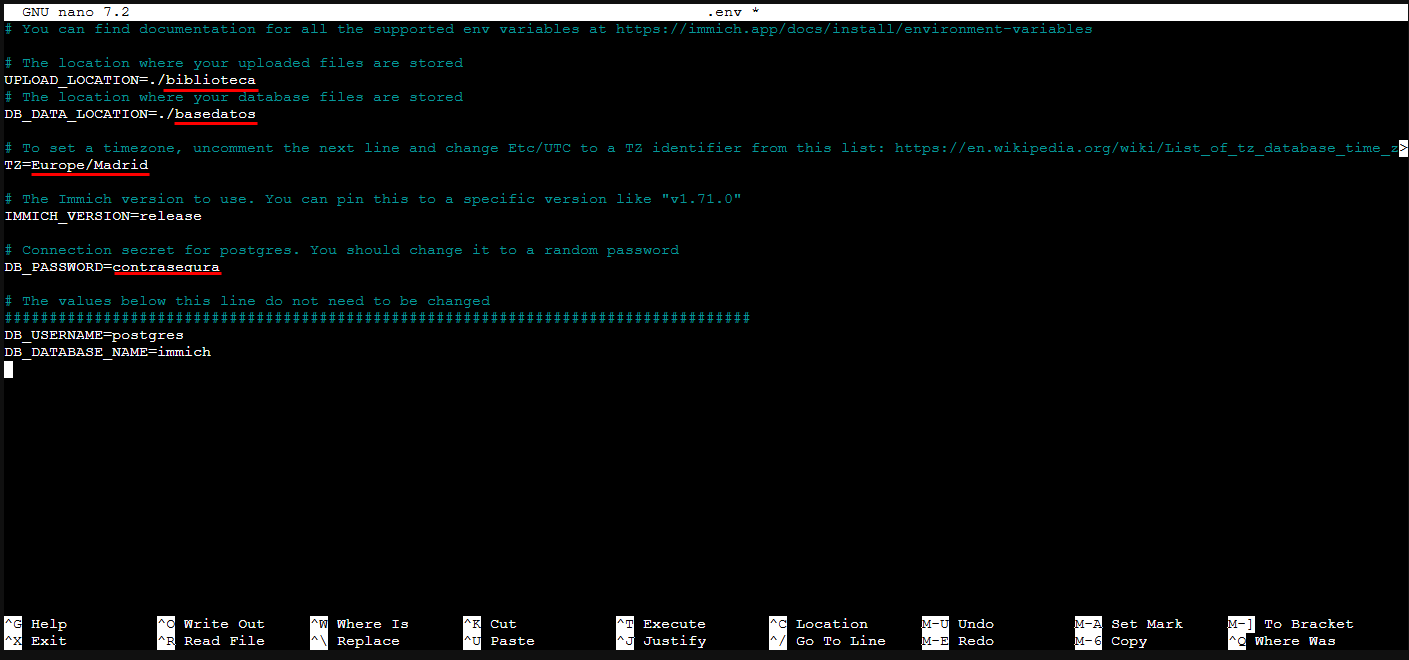The image size is (1409, 660).
Task: Click the row of hash separator characters
Action: coord(377,318)
